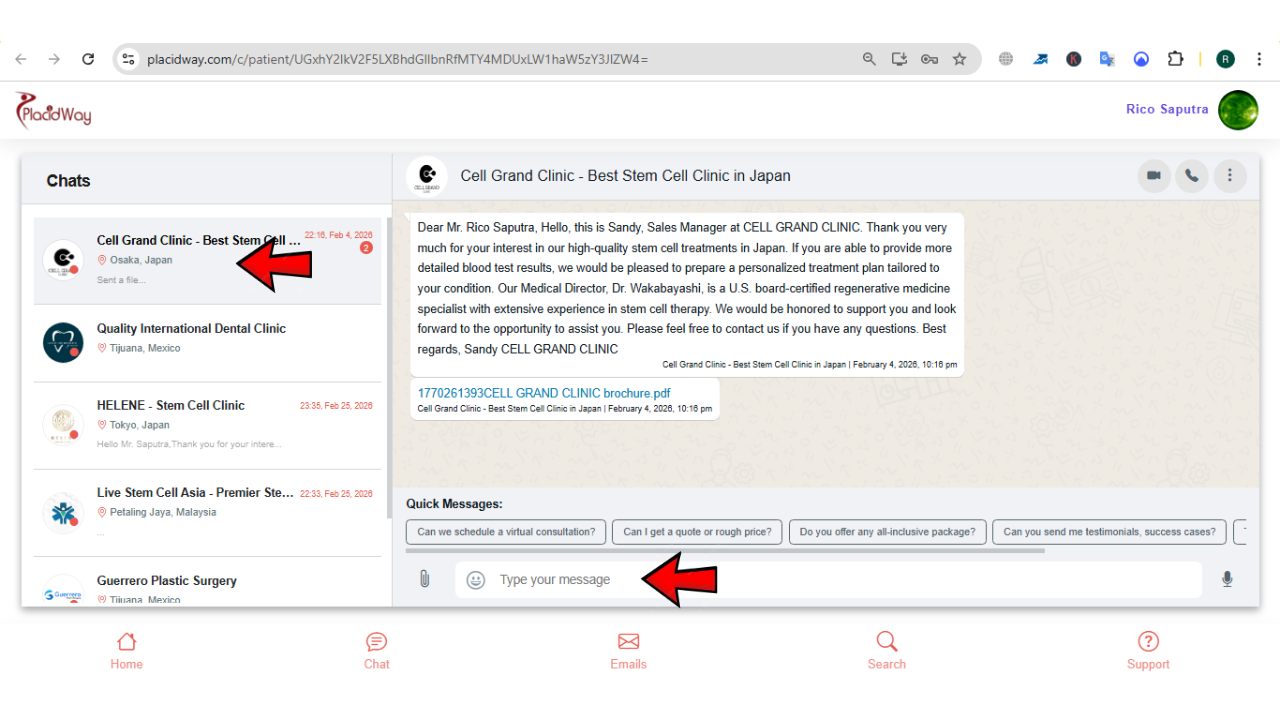The image size is (1280, 720).
Task: Open the CELL GRAND CLINIC brochure.pdf link
Action: (544, 393)
